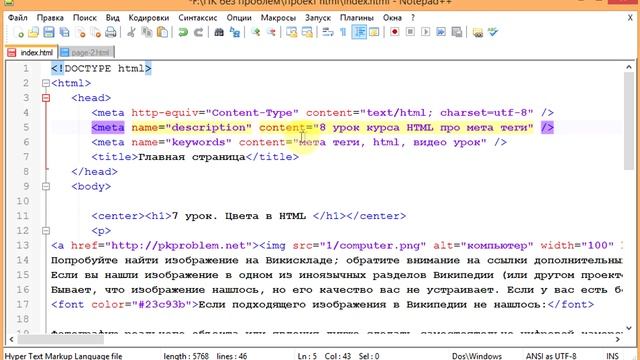Screen dimensions: 640x360
Task: Click 'Dos\Windows' in status bar
Action: point(477,356)
